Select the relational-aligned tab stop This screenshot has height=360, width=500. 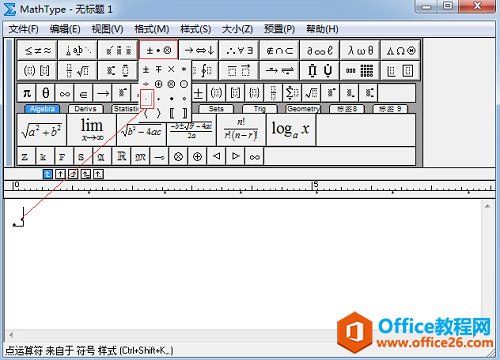(86, 174)
